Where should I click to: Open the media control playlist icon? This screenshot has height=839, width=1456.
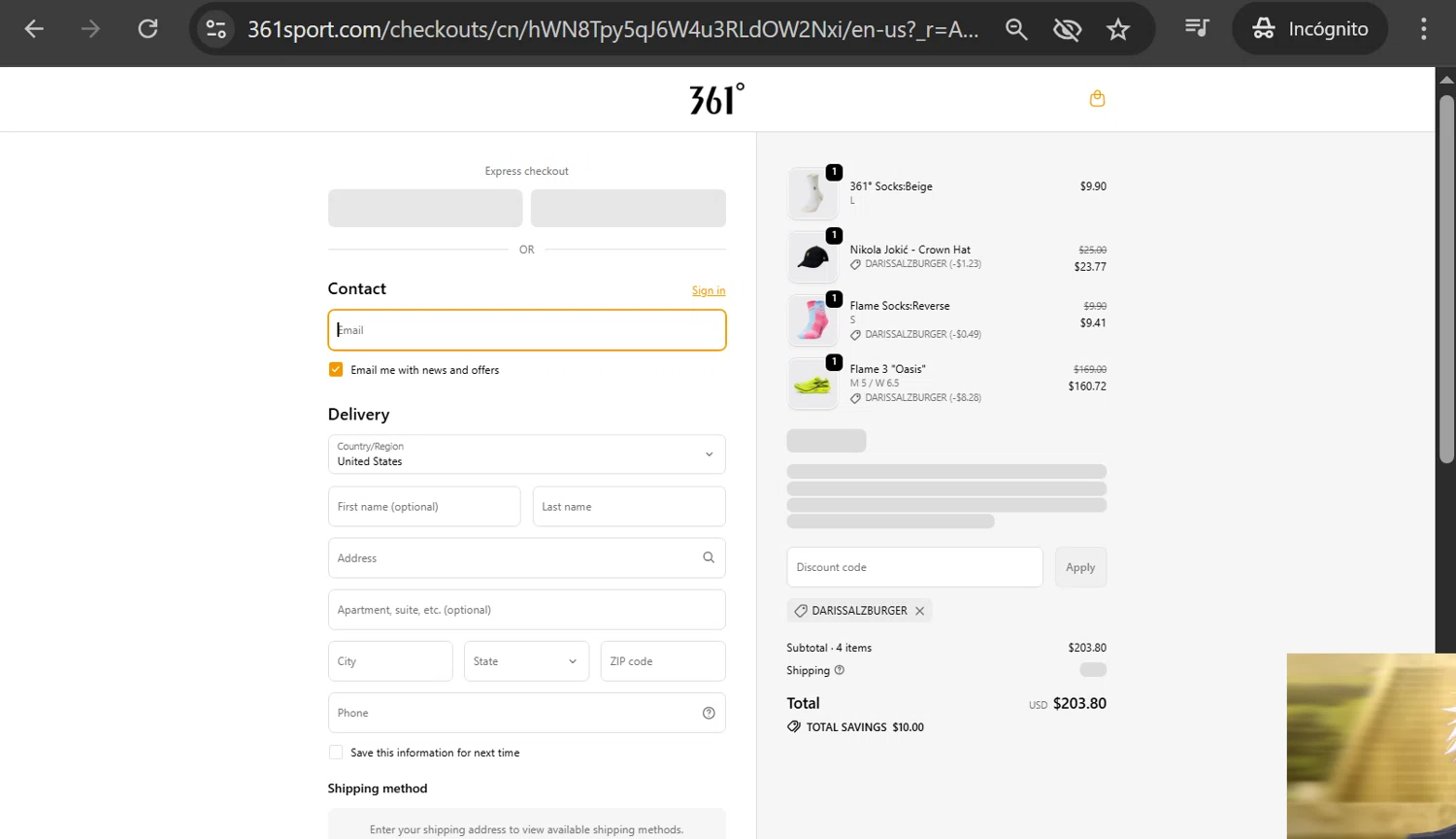(1197, 29)
